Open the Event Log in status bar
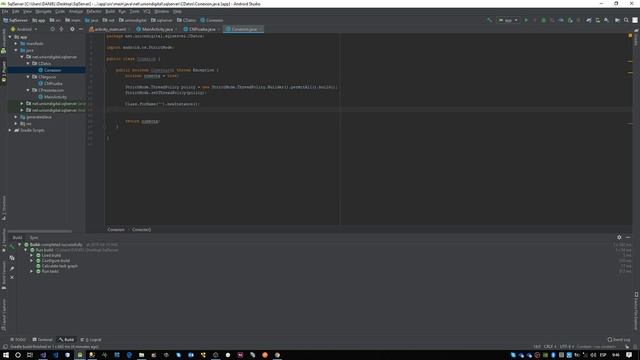The width and height of the screenshot is (640, 360). 619,340
